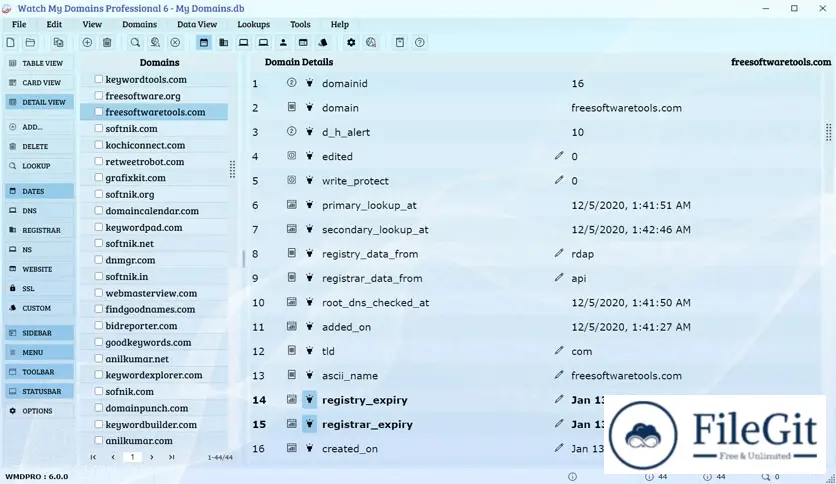Click the info icon in status bar

[572, 477]
